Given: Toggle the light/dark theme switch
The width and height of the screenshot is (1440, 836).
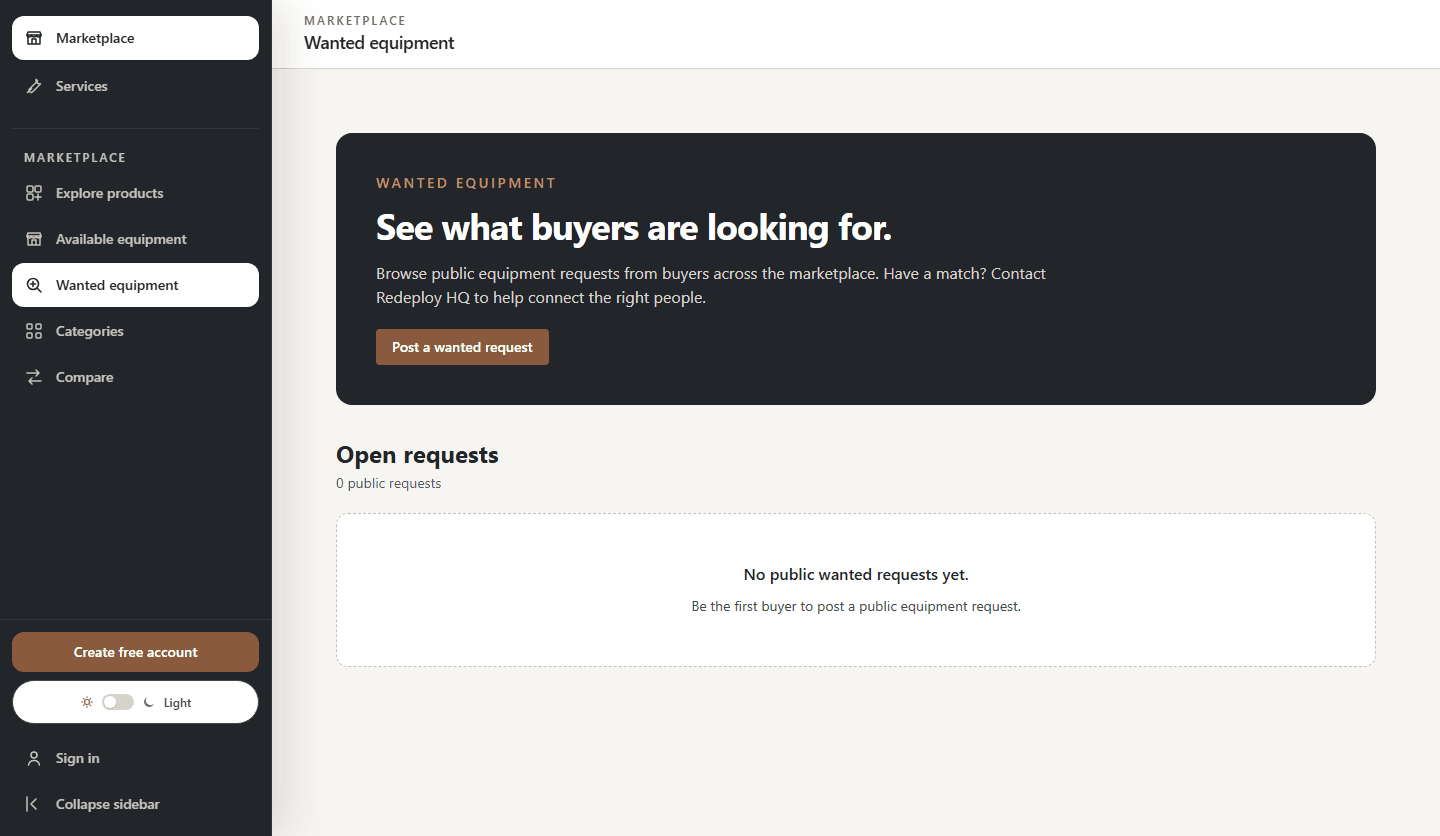Looking at the screenshot, I should (118, 702).
